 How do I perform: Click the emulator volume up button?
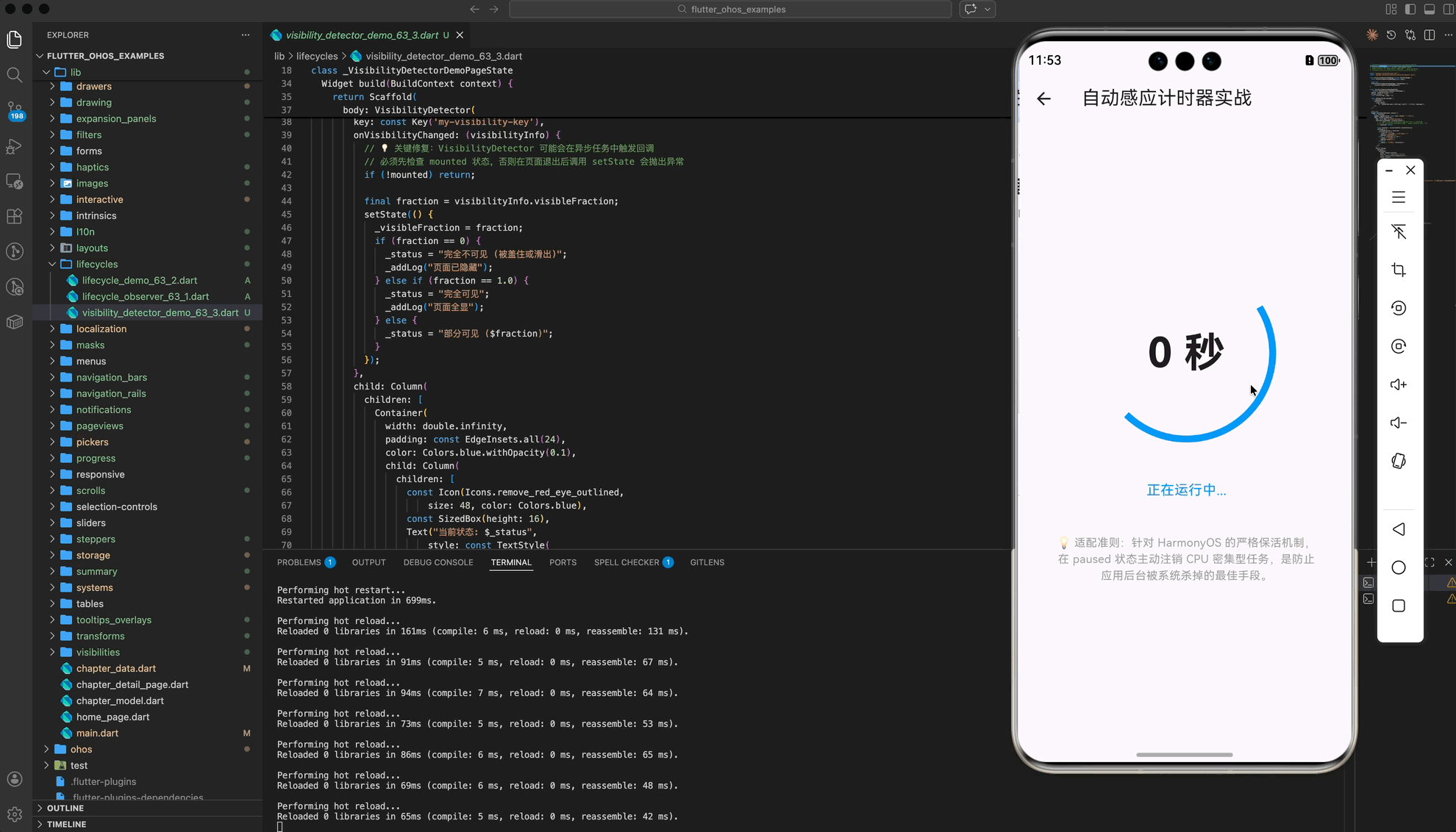click(1398, 384)
